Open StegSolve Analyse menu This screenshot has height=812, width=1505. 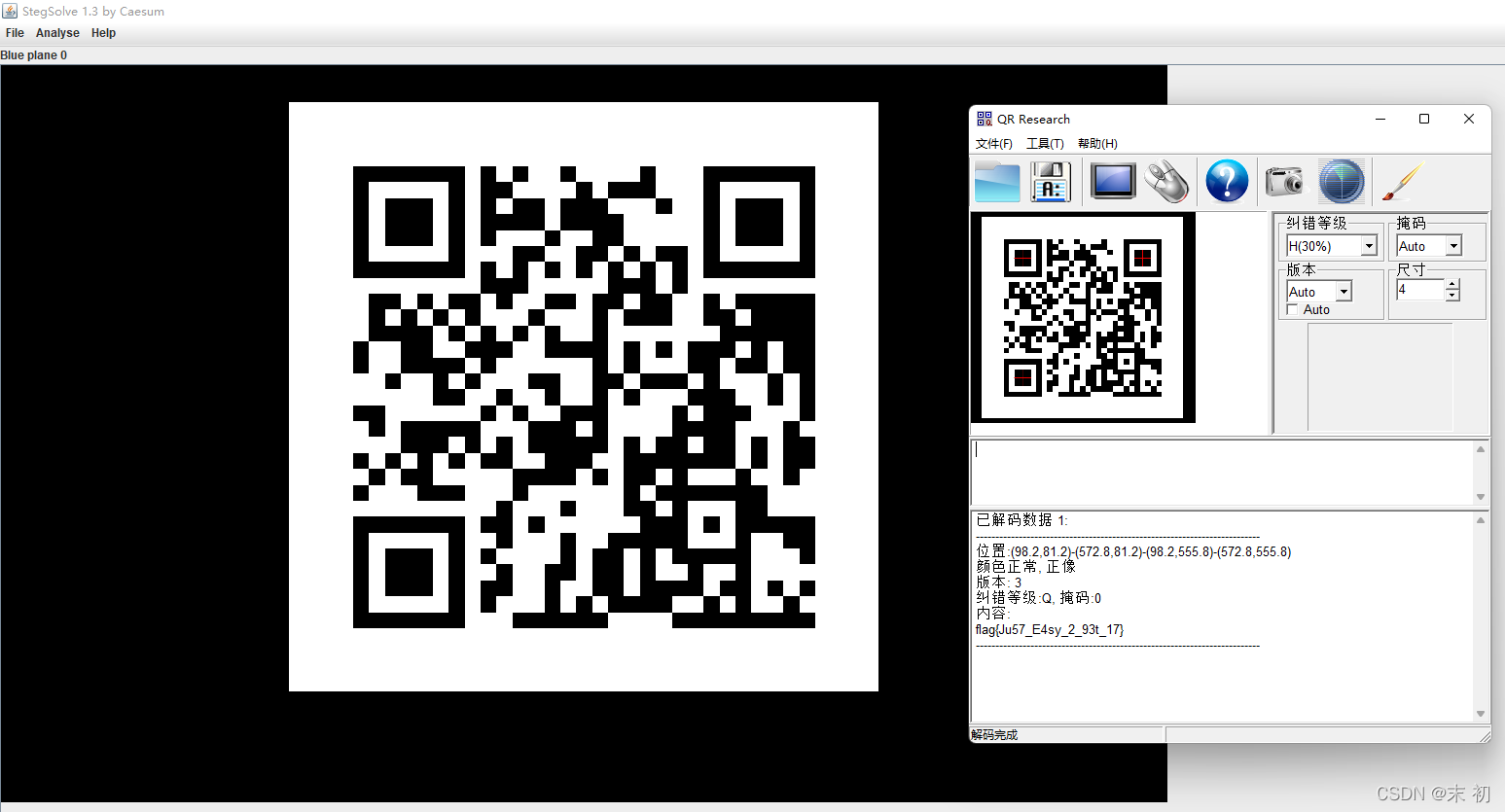point(57,33)
